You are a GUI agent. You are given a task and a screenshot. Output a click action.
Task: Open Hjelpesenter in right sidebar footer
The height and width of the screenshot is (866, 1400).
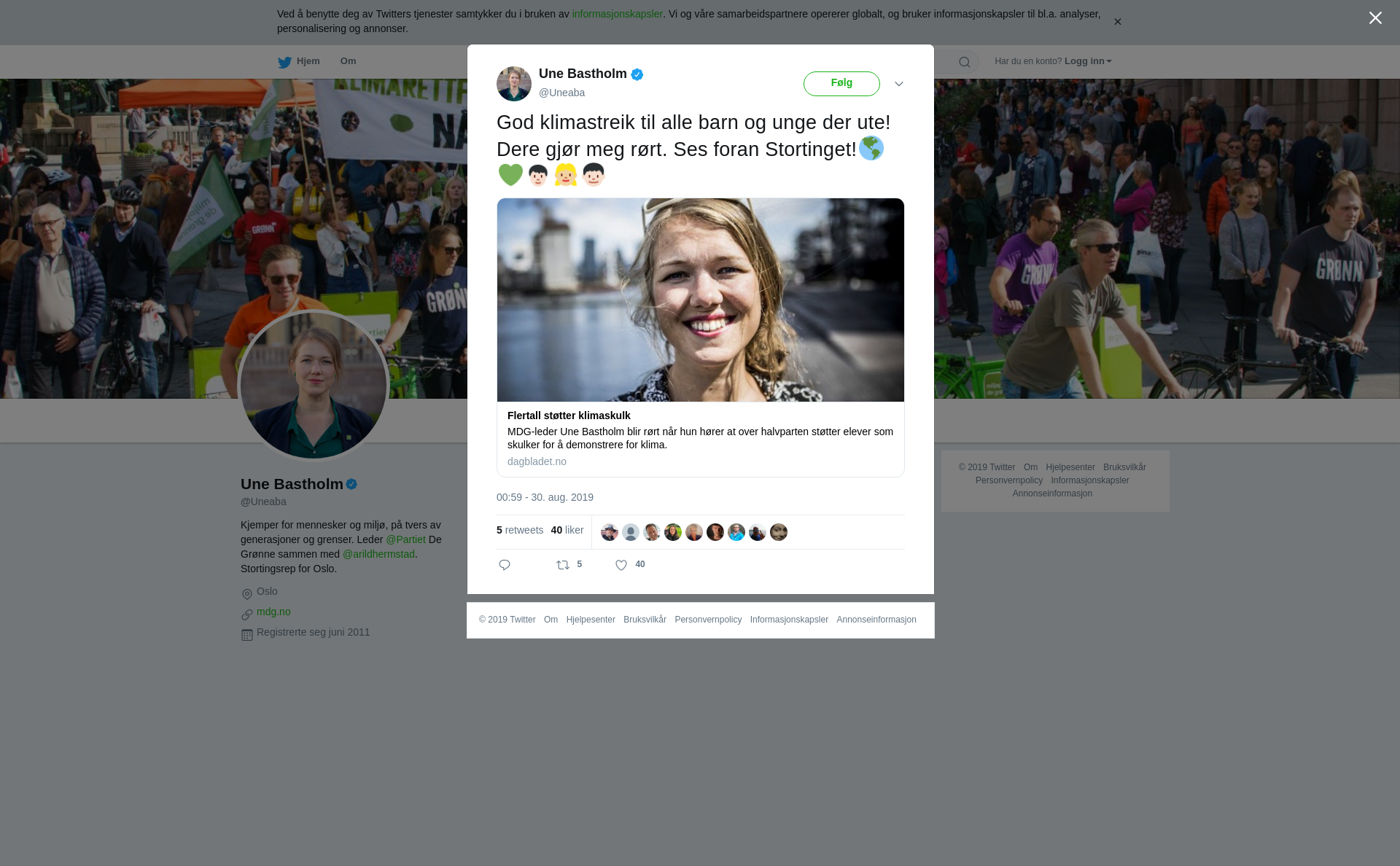point(1070,467)
